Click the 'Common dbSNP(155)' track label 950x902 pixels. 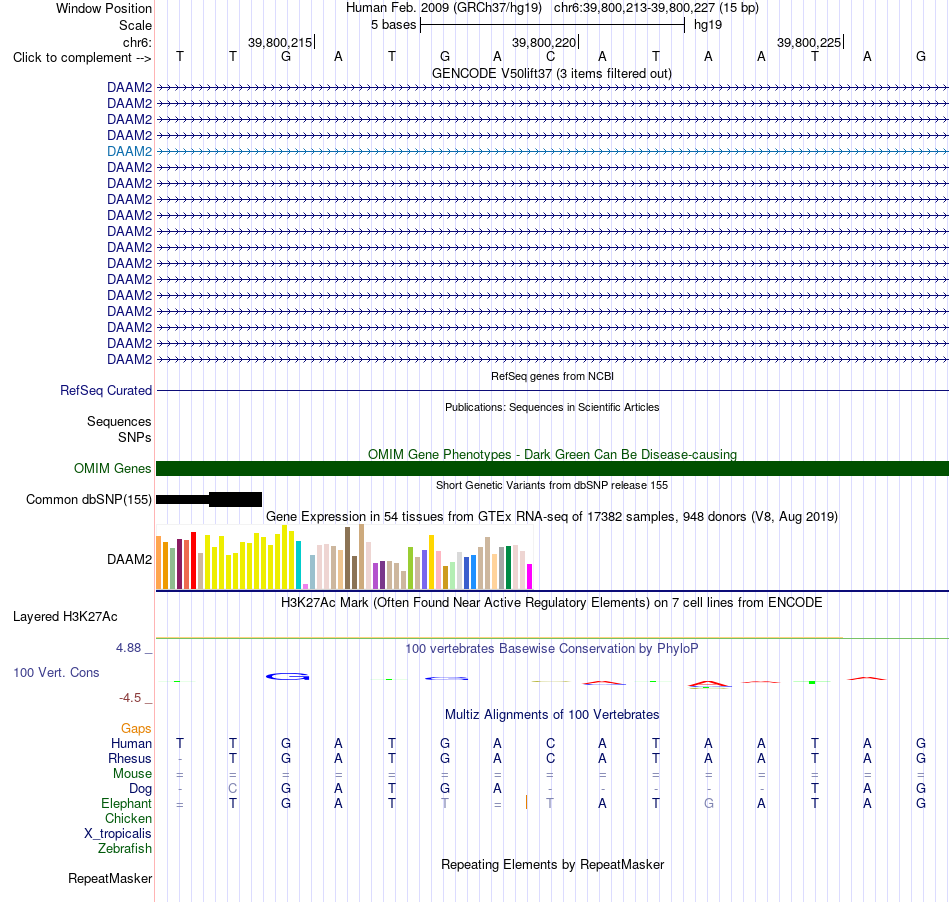[88, 500]
